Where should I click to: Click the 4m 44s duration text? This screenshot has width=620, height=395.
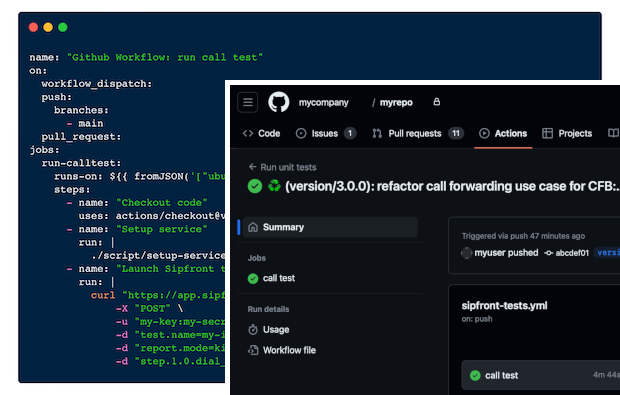(x=606, y=375)
